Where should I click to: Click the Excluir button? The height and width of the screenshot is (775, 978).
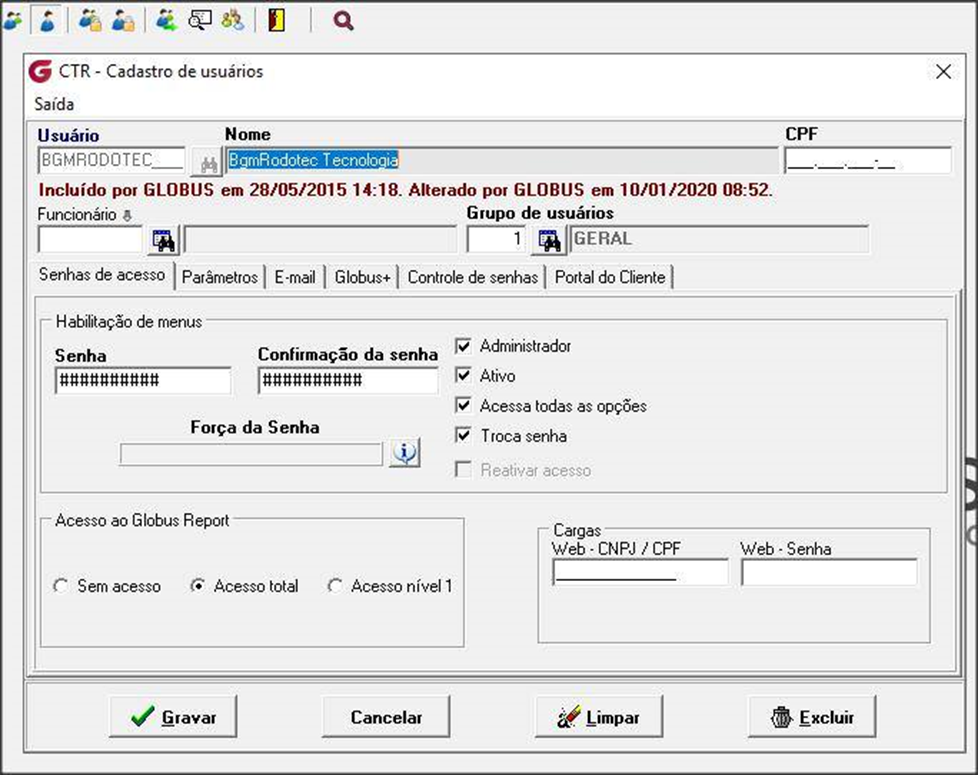click(x=812, y=717)
